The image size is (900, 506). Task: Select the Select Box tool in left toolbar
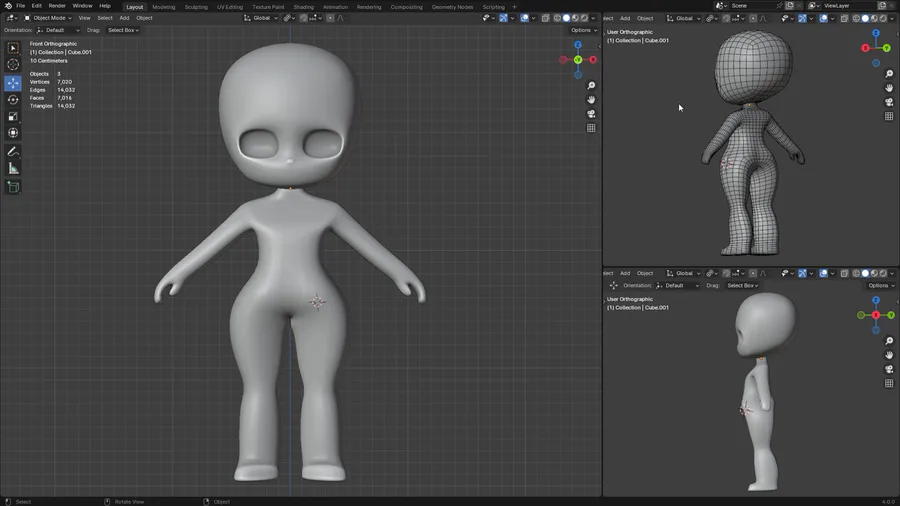(13, 48)
